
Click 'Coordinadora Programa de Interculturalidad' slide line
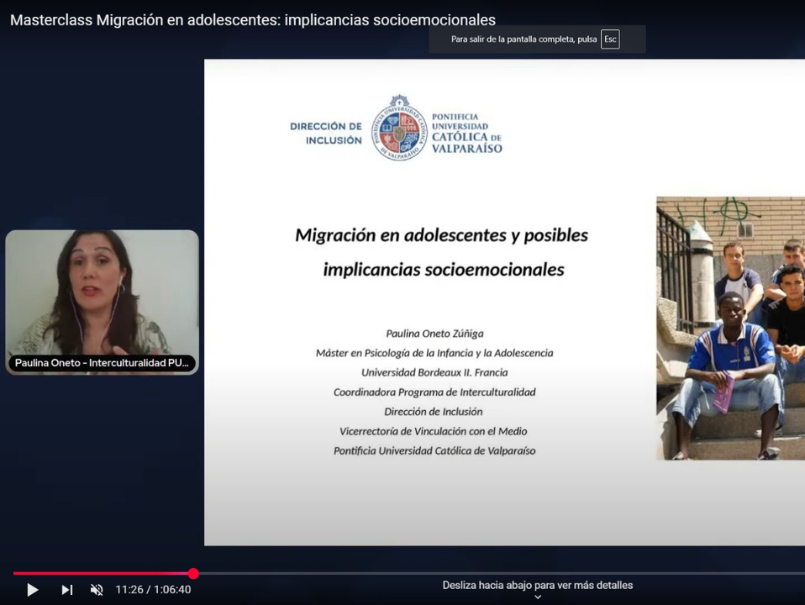click(434, 392)
